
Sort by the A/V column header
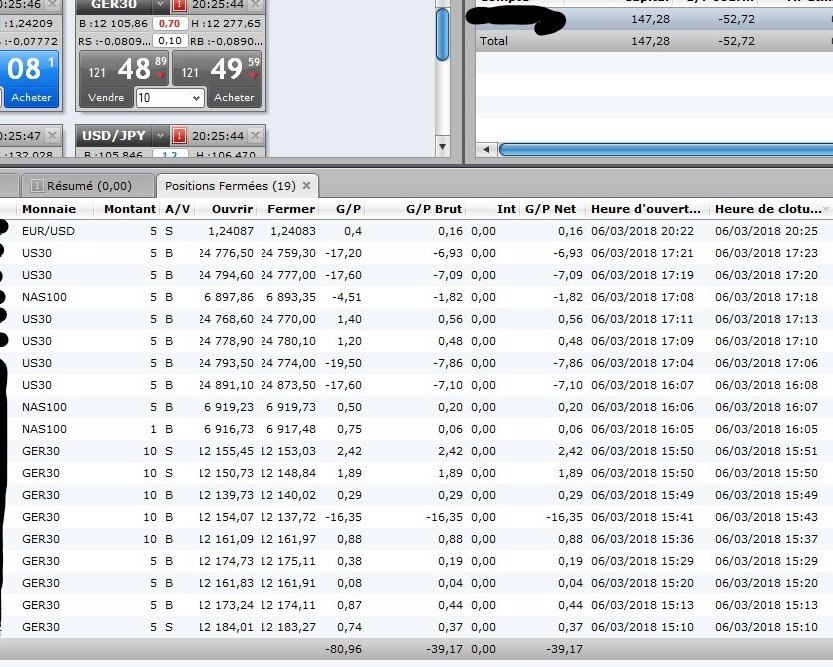click(x=177, y=209)
